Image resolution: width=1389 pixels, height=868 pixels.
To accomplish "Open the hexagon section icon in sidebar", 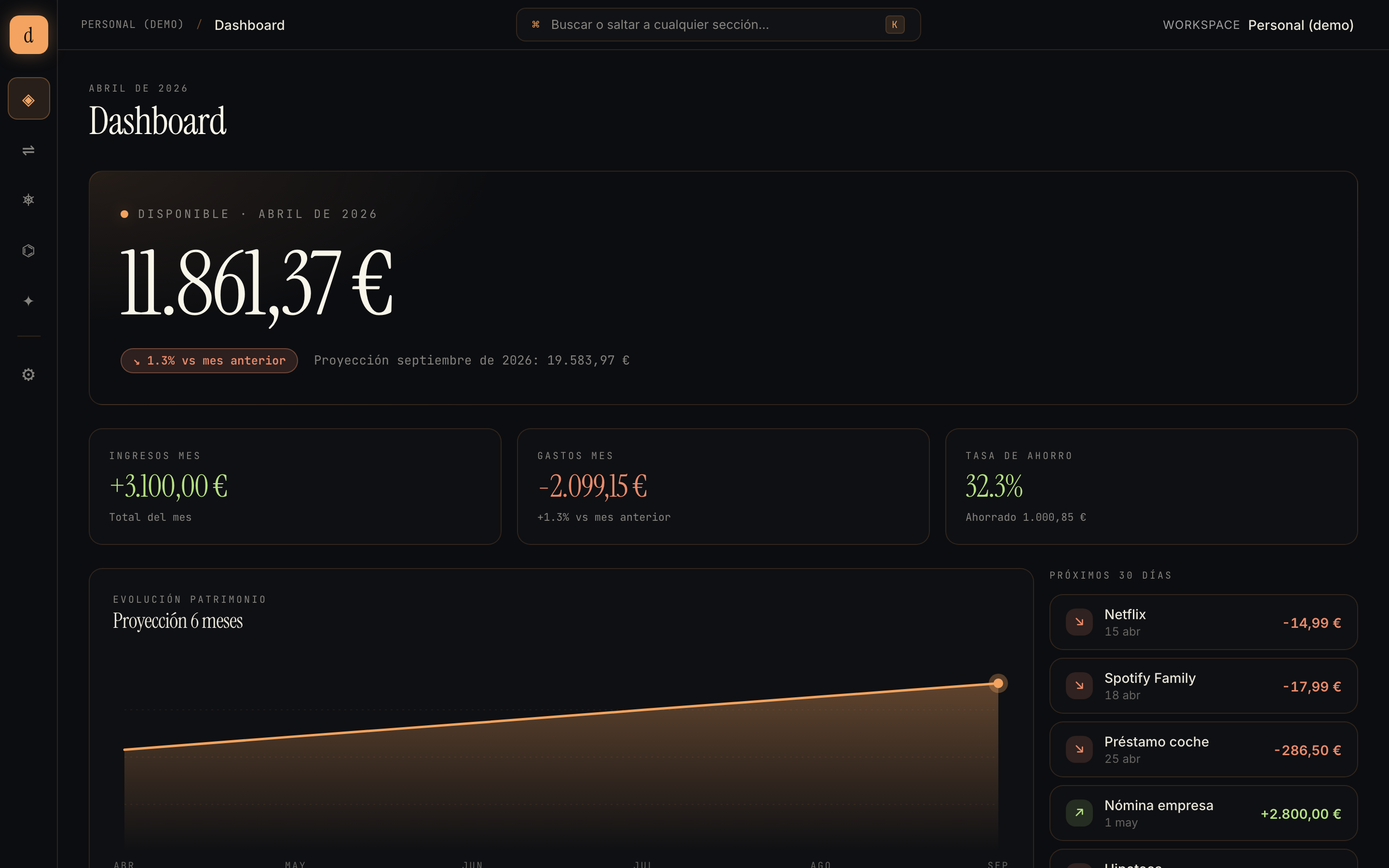I will [x=28, y=250].
